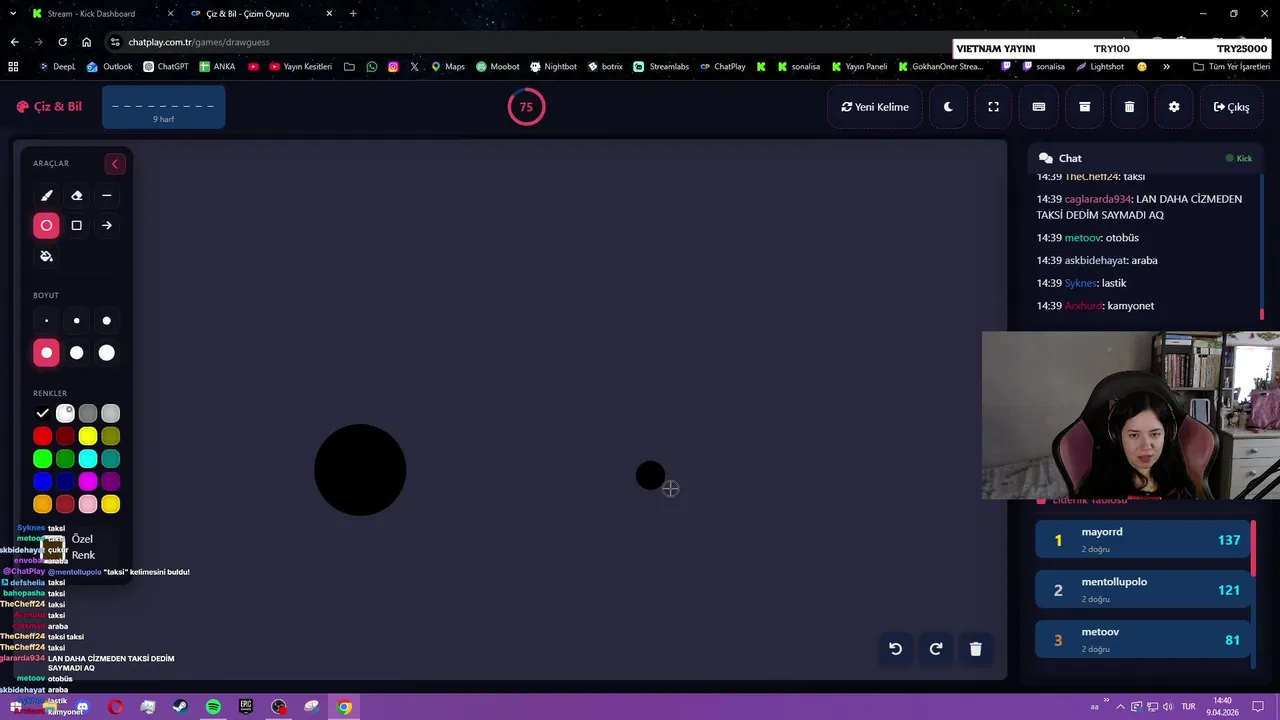Click Yeni Kelime new word button
This screenshot has height=720, width=1280.
pyautogui.click(x=875, y=107)
